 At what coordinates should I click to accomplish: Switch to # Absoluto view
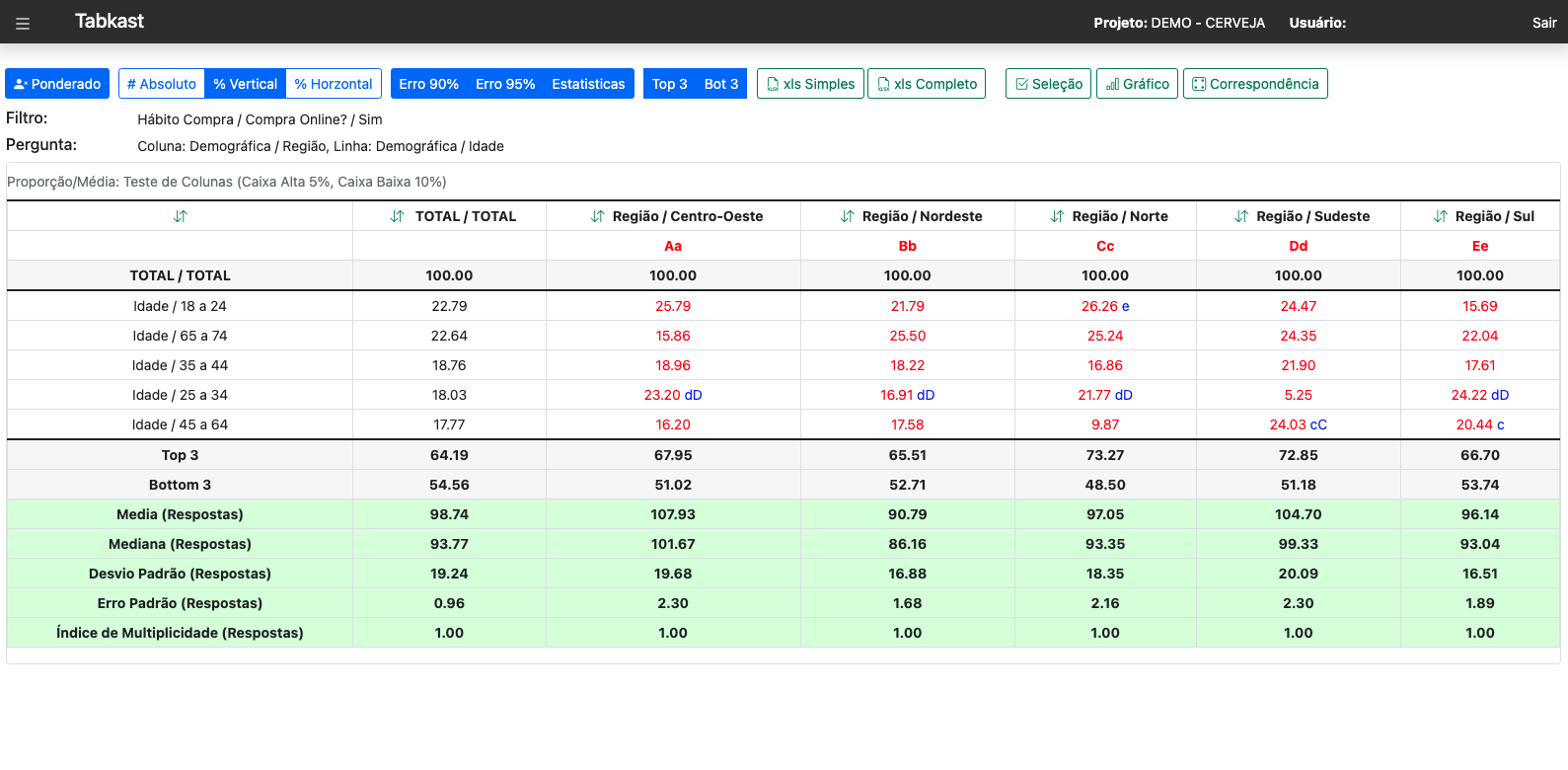[x=162, y=84]
